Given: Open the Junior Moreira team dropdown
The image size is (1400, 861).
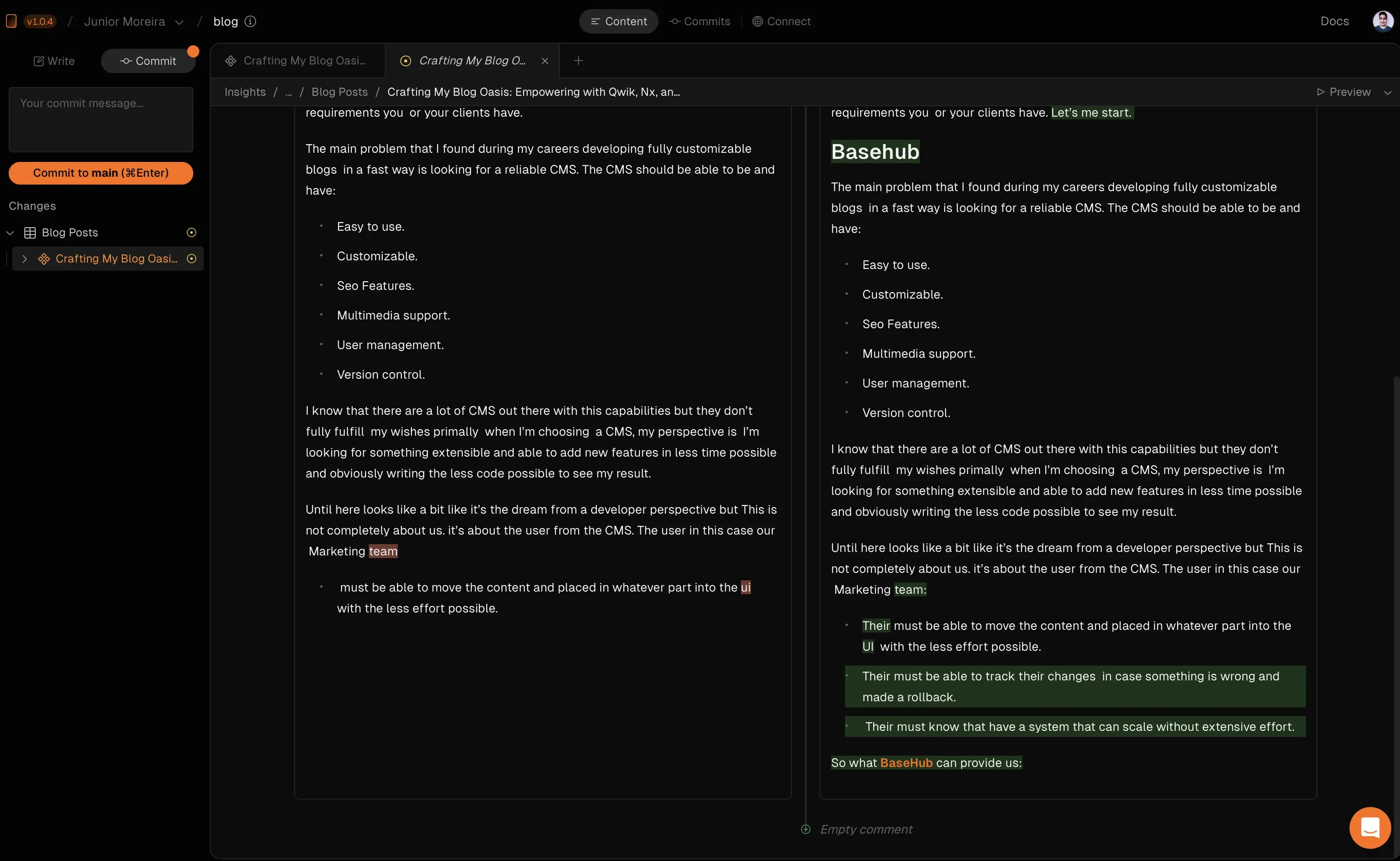Looking at the screenshot, I should [x=134, y=21].
